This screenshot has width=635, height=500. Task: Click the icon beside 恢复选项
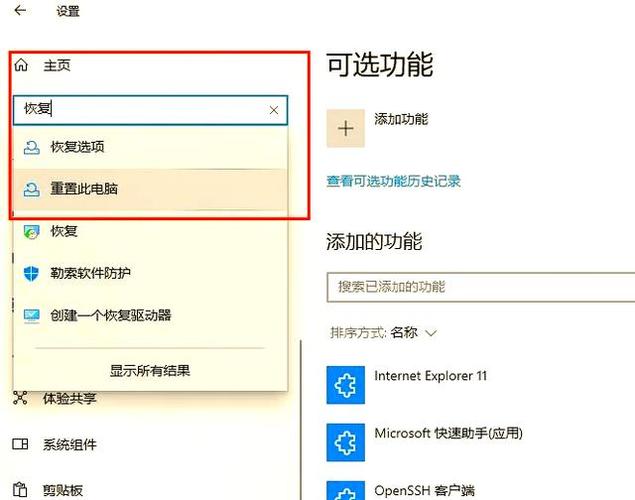click(x=32, y=147)
